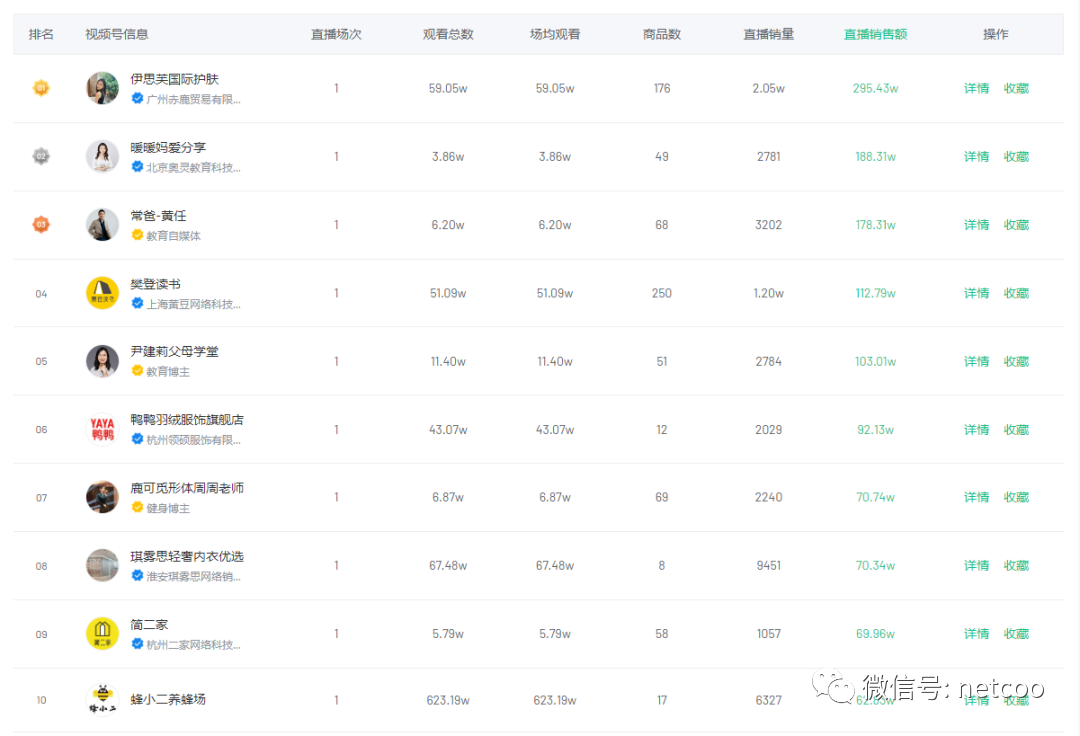1080x736 pixels.
Task: Click the 尹建莉父母学堂 avatar
Action: click(x=102, y=361)
